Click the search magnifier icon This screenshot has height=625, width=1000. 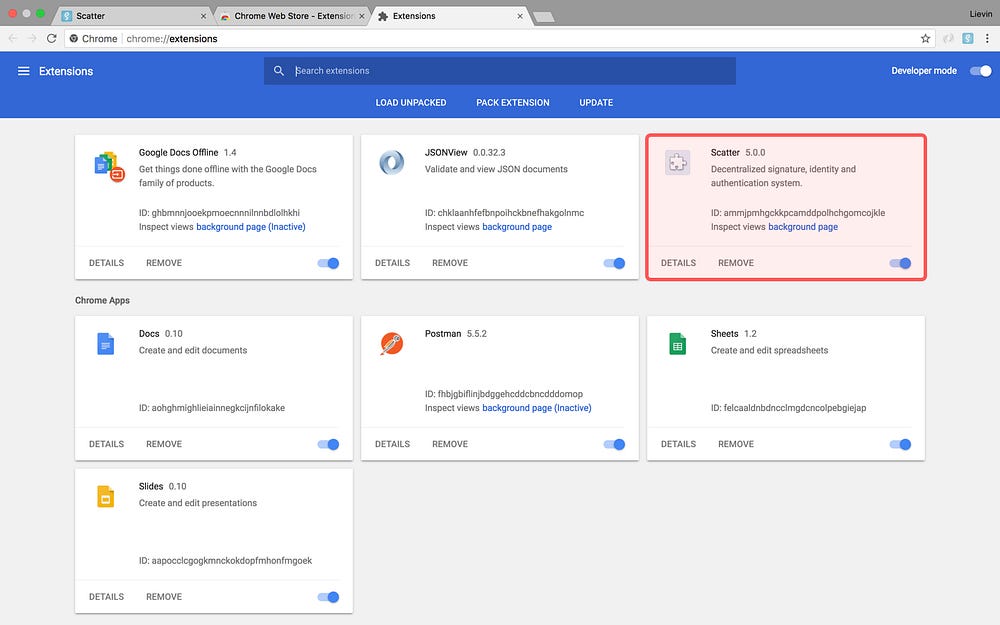pyautogui.click(x=279, y=71)
